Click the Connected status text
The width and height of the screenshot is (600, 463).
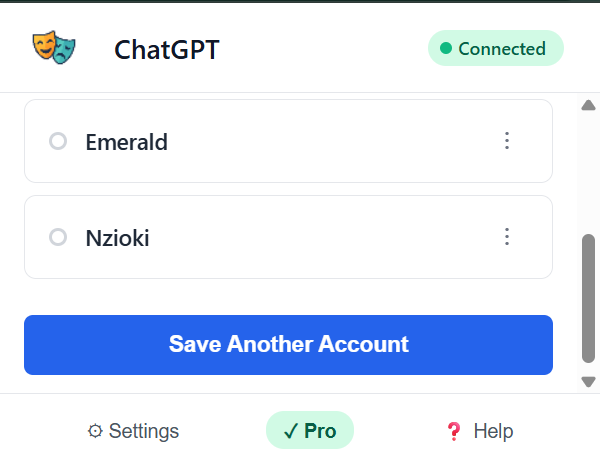pyautogui.click(x=502, y=49)
